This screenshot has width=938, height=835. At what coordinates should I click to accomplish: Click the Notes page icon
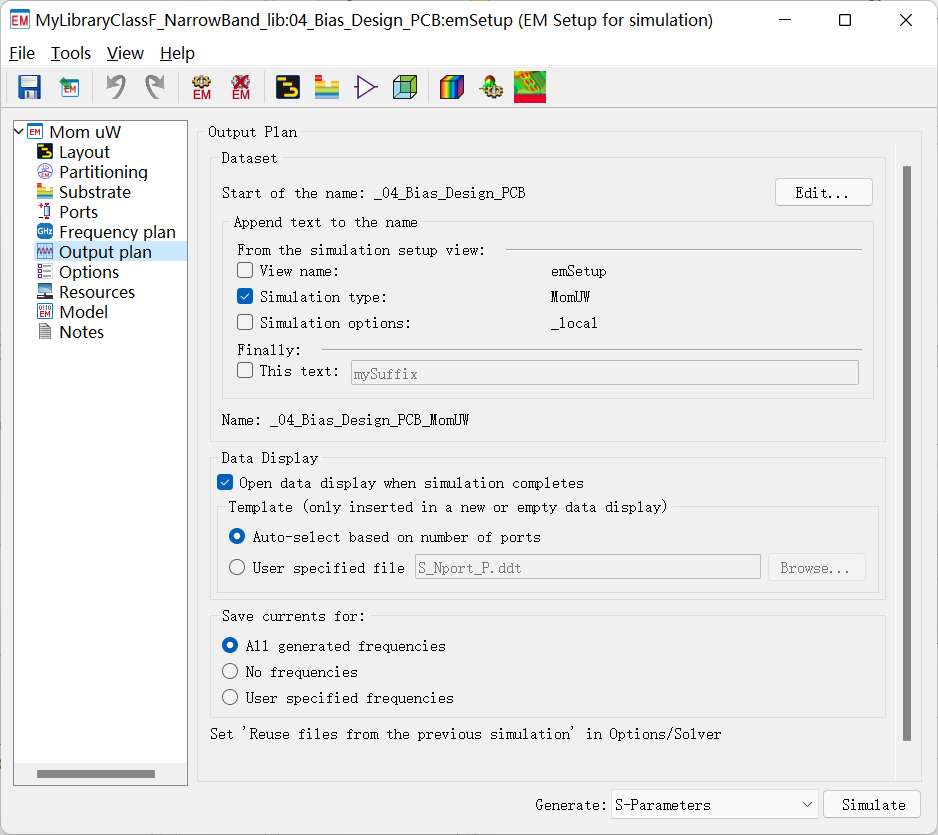point(45,331)
